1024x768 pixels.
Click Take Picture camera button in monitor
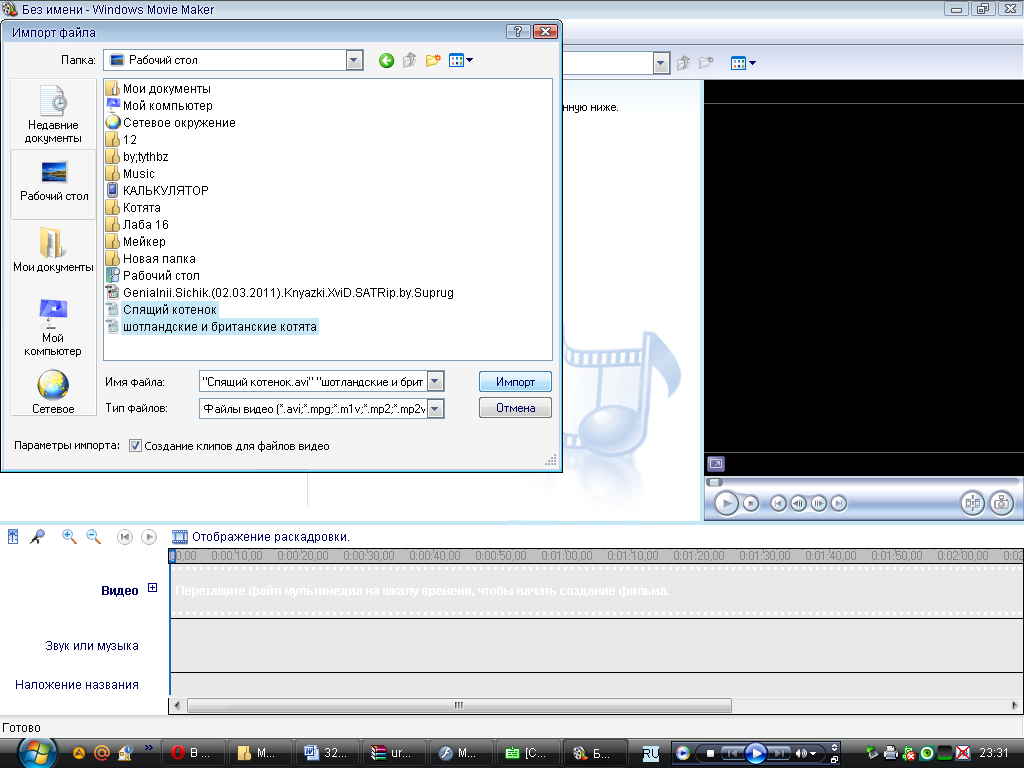coord(1002,503)
